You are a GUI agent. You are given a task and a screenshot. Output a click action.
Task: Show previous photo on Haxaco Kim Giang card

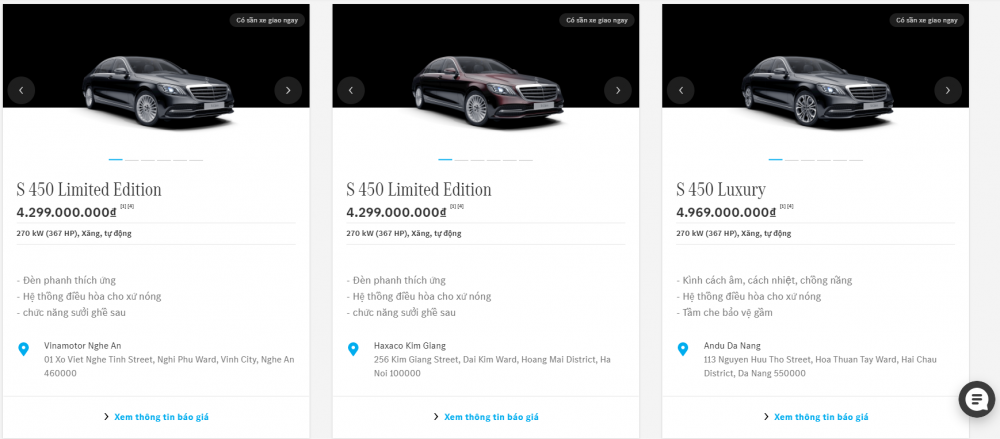pyautogui.click(x=350, y=90)
